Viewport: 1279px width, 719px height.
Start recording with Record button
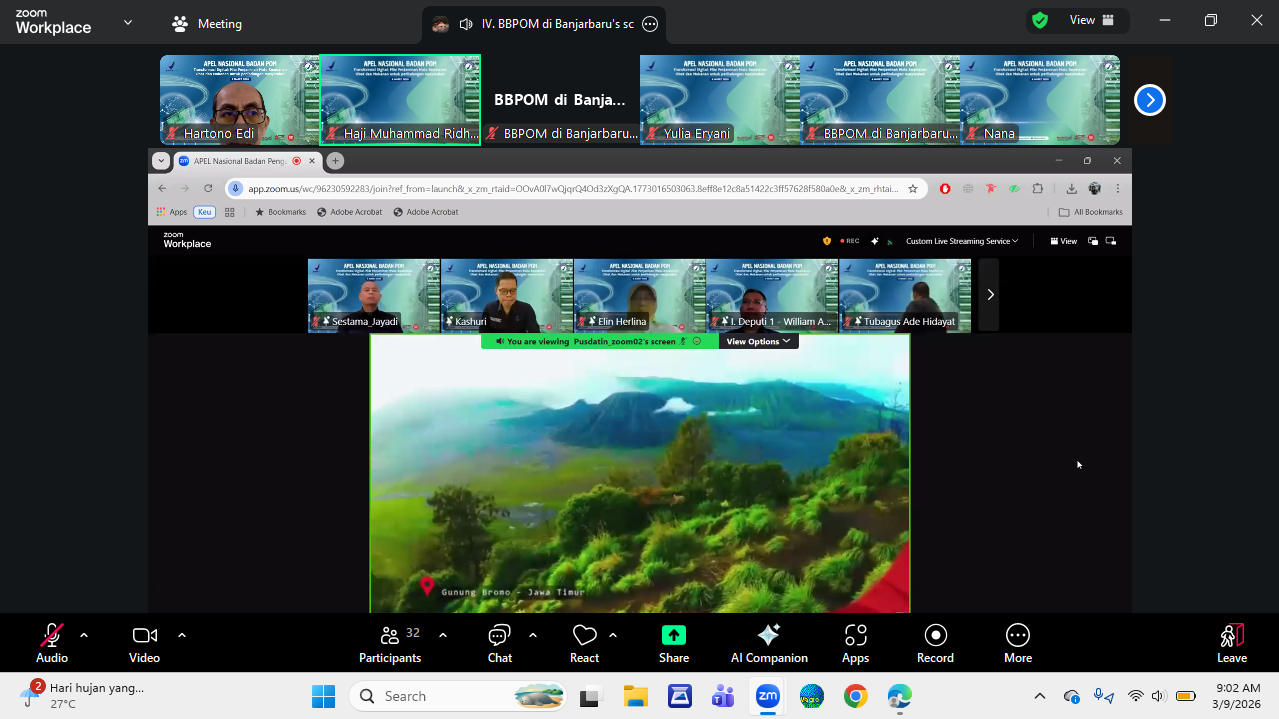coord(935,643)
